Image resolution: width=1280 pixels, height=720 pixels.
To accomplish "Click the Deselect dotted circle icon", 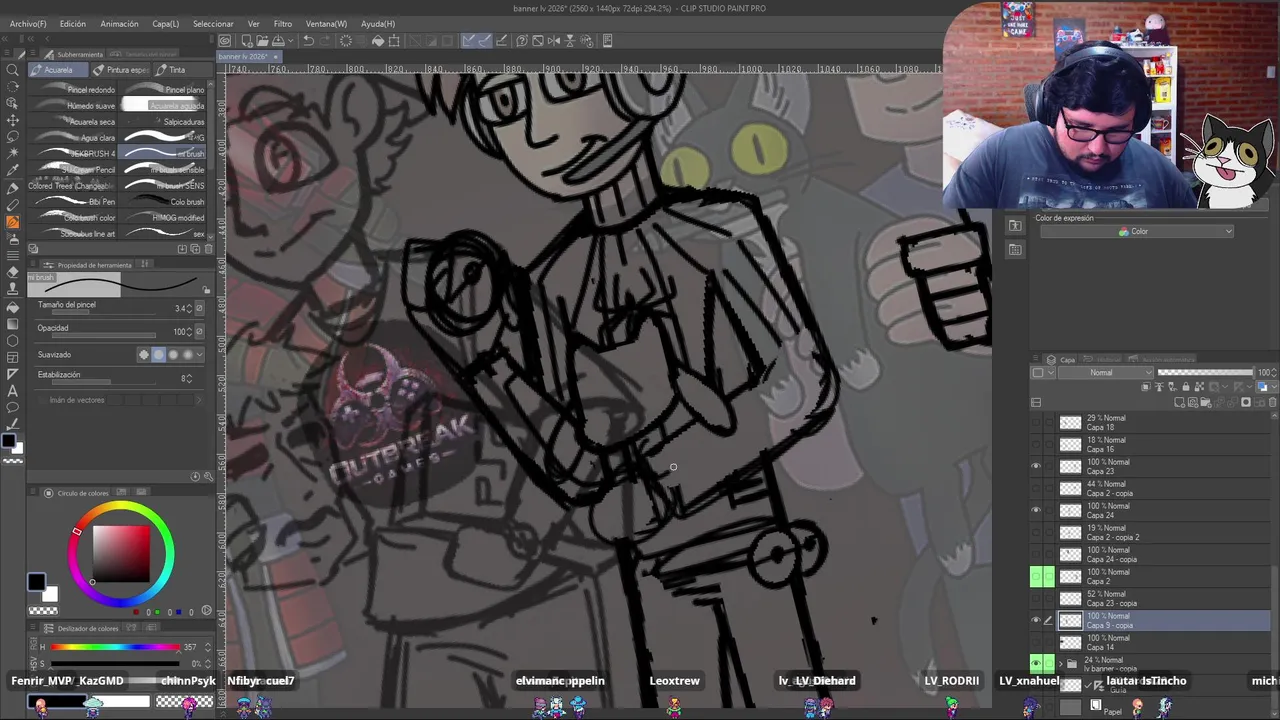I will click(x=346, y=41).
